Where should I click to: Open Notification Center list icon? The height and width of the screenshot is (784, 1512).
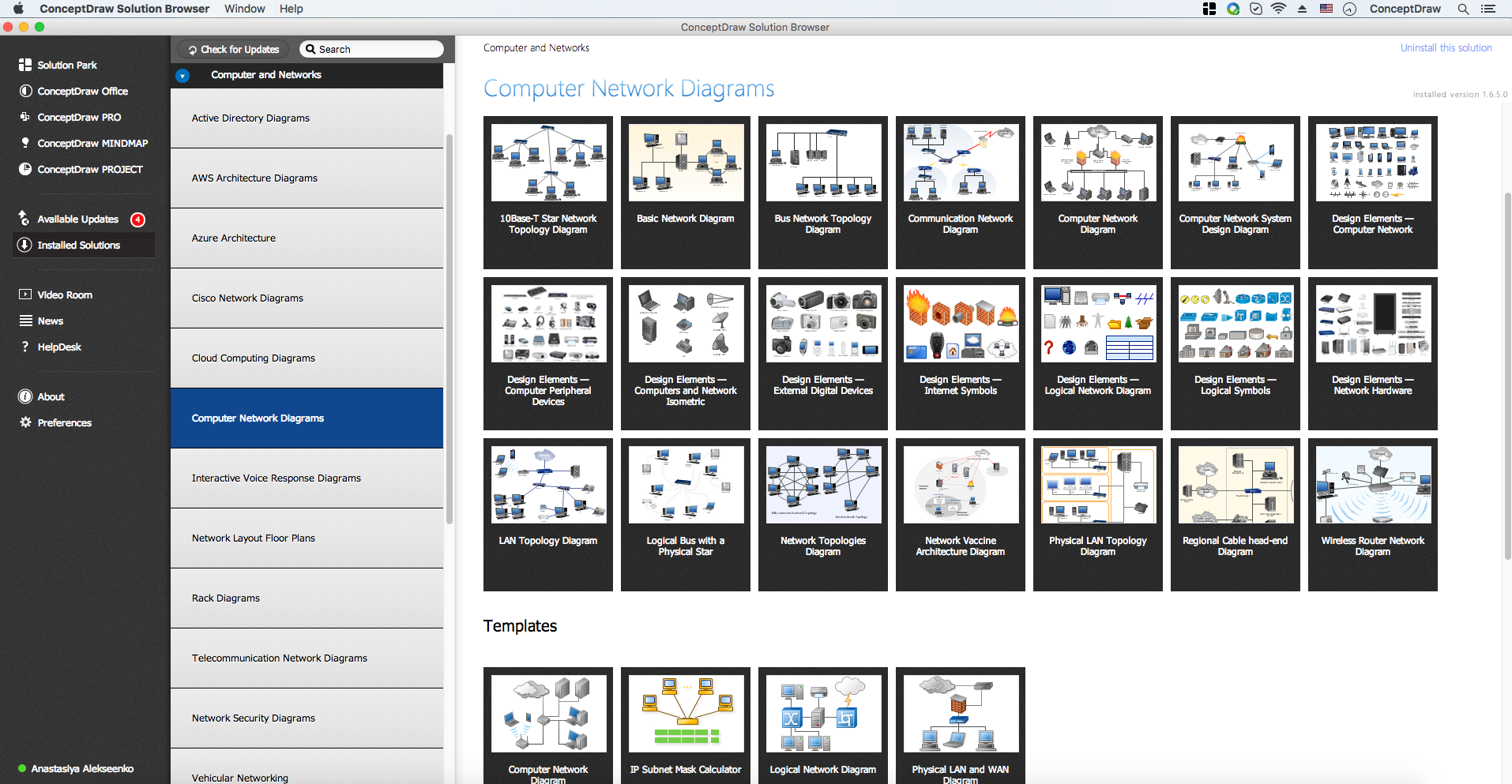point(1488,9)
